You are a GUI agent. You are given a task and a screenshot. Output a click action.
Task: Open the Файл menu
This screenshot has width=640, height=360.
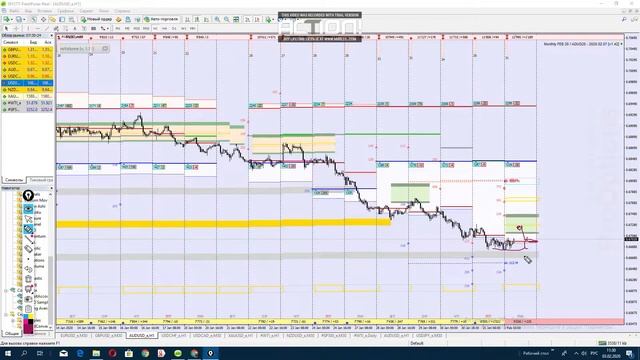[14, 11]
